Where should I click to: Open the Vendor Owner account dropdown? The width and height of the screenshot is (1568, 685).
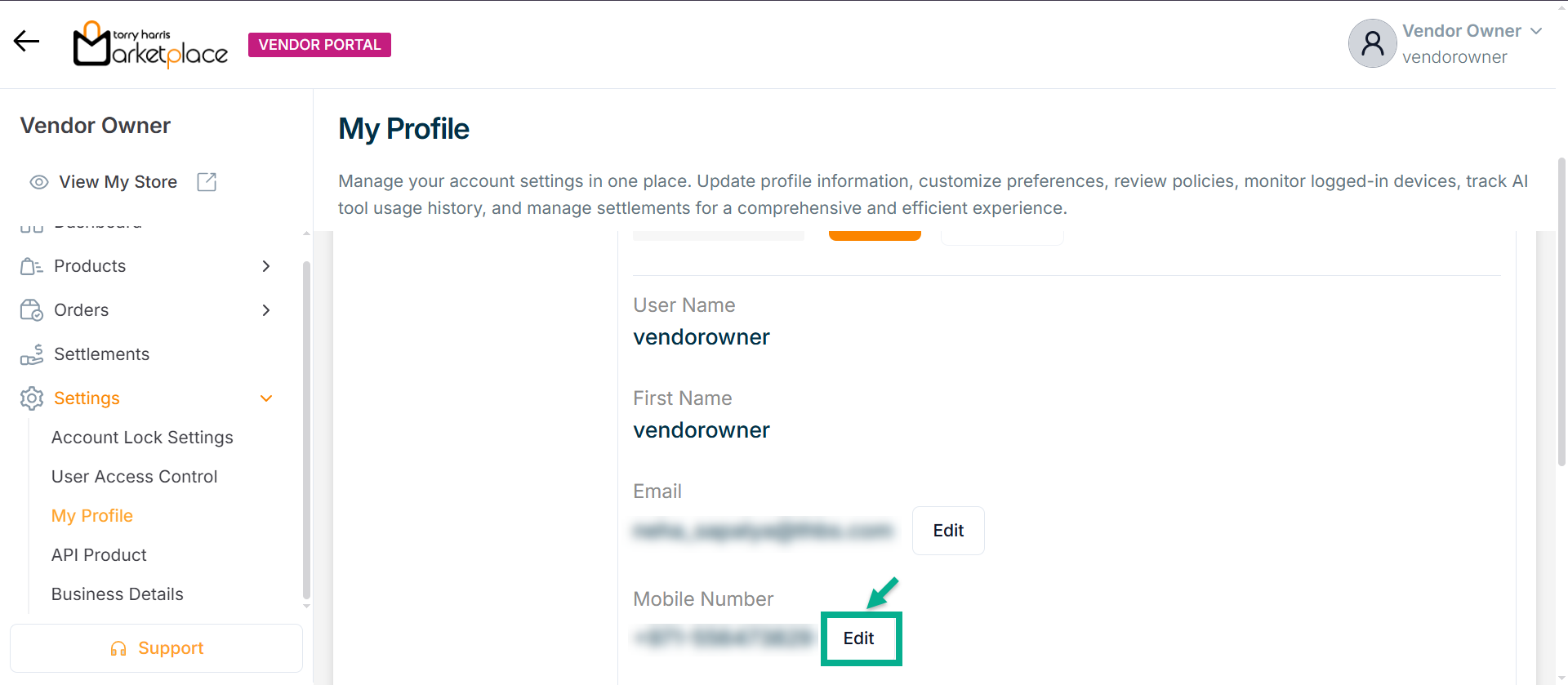coord(1536,31)
